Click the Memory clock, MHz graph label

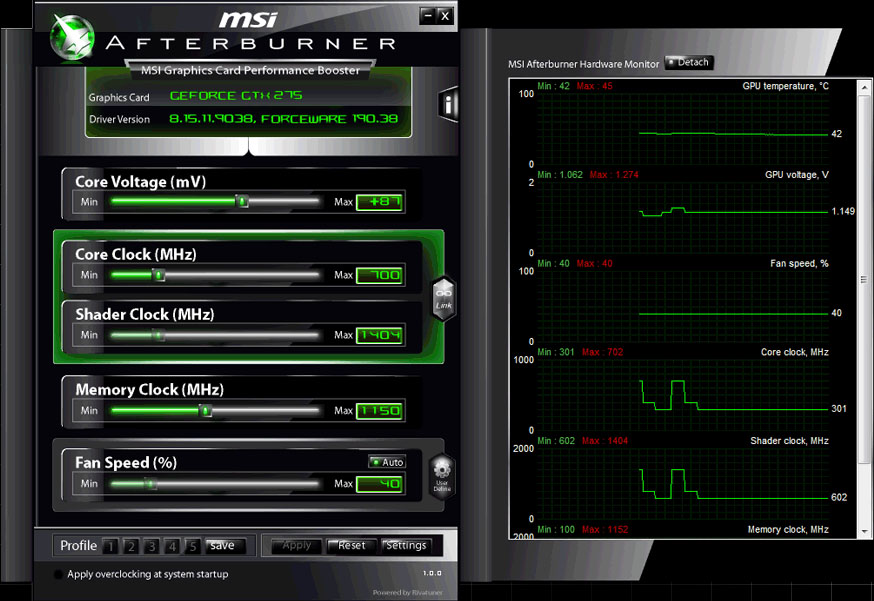(x=788, y=530)
